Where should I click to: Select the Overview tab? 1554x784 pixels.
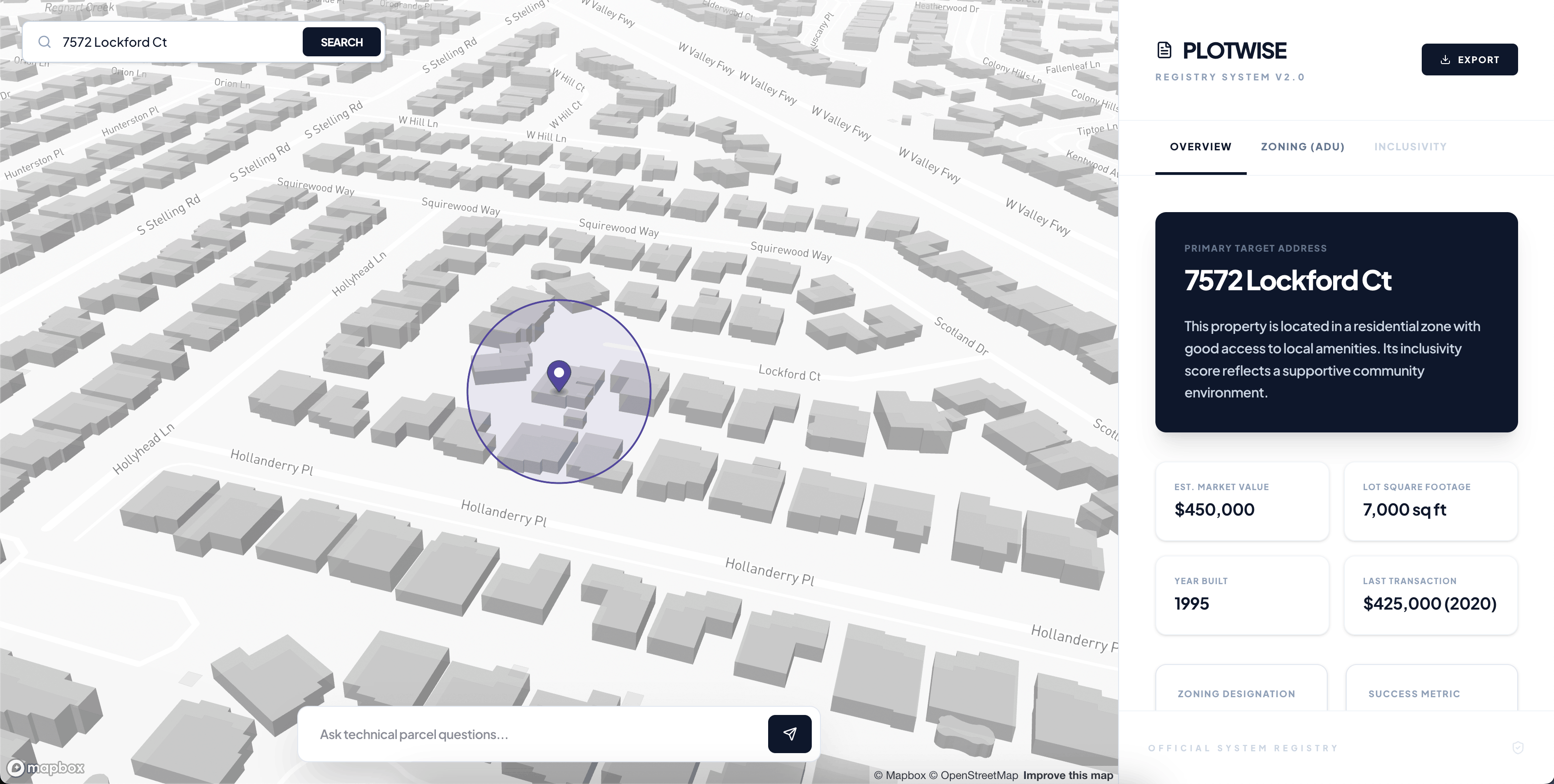(x=1200, y=147)
